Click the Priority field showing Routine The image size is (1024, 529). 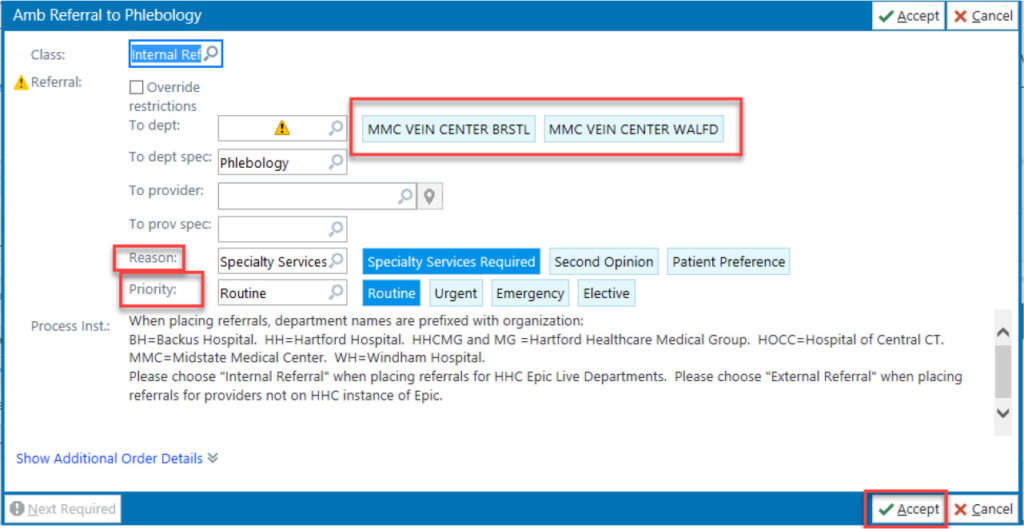pyautogui.click(x=282, y=293)
